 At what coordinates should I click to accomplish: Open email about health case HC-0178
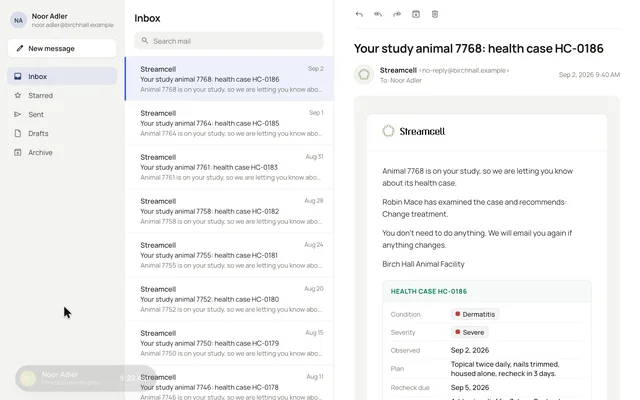click(x=229, y=384)
